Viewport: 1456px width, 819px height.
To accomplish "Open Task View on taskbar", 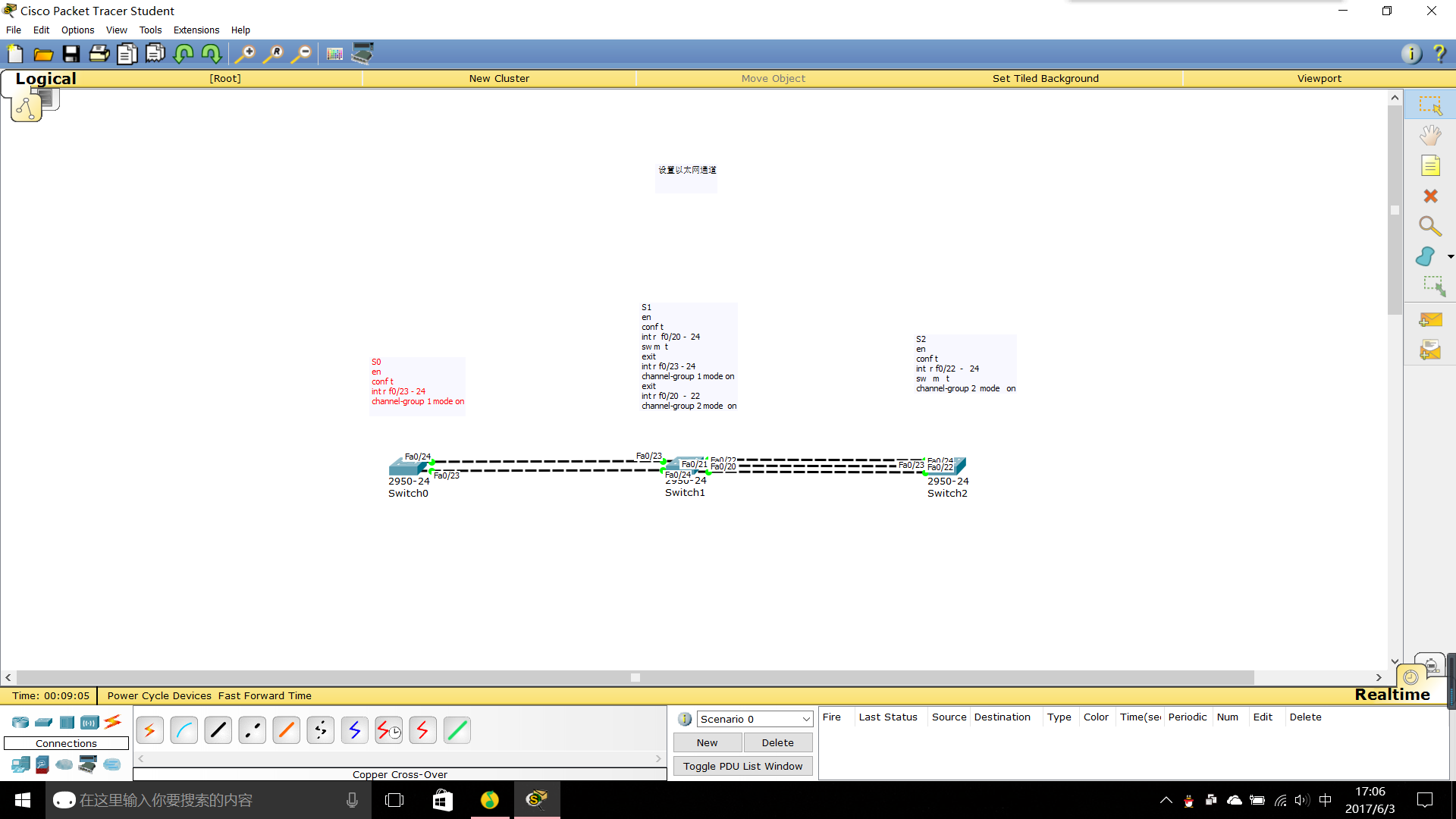I will [x=394, y=800].
